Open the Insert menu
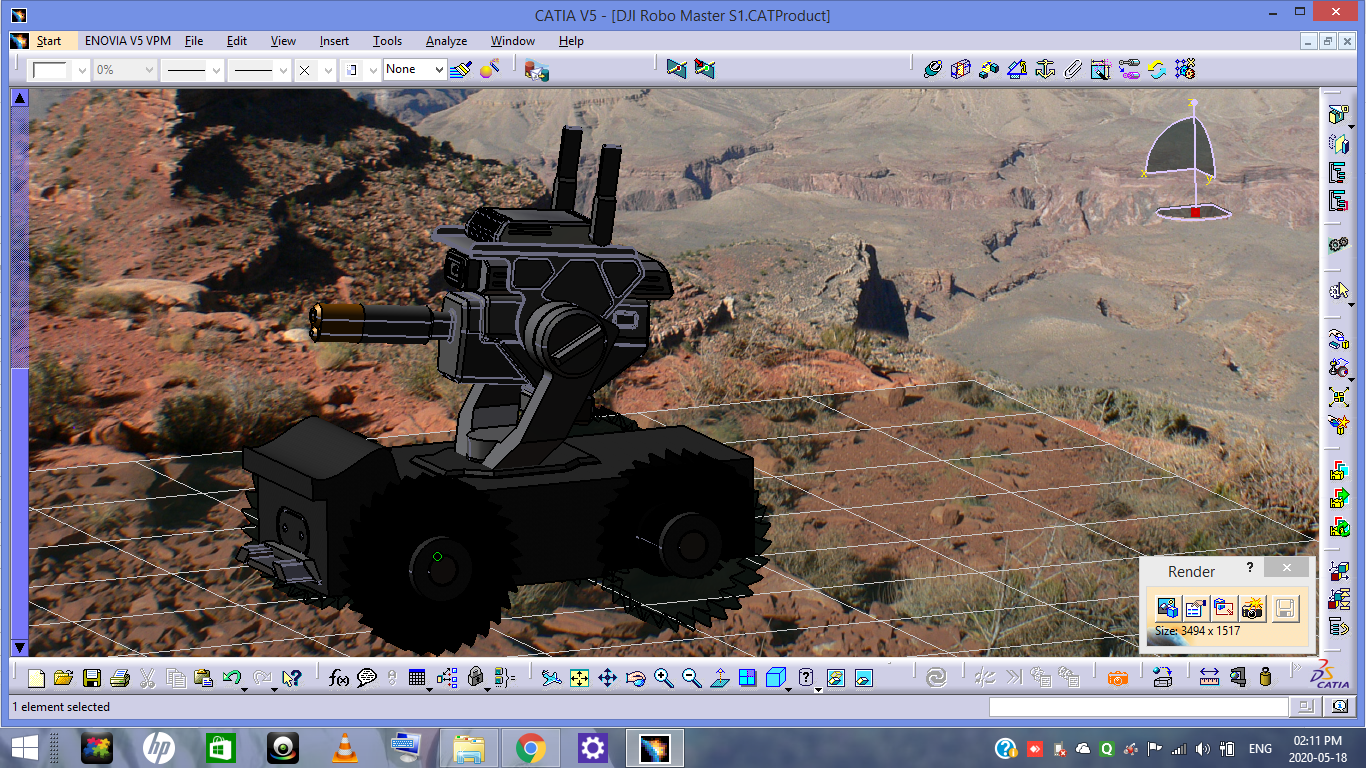Screen dimensions: 1366x768 click(x=334, y=41)
